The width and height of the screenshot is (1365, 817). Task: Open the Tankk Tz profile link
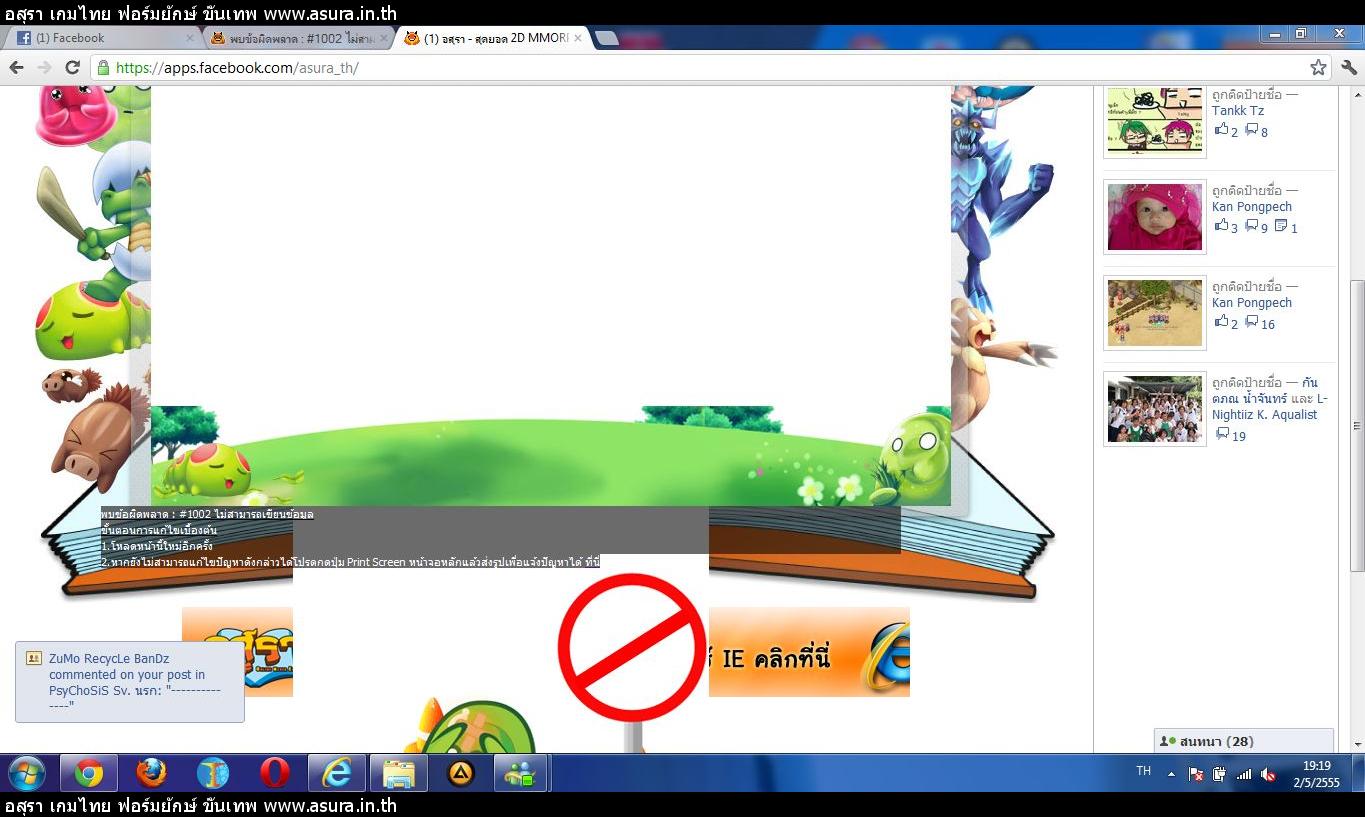1238,111
